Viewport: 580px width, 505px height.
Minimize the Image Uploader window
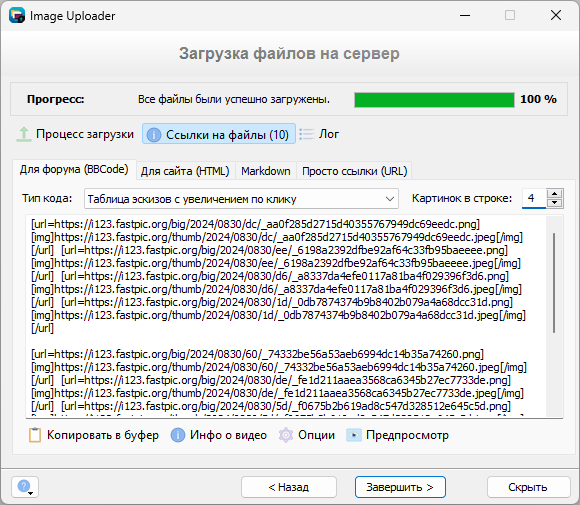pyautogui.click(x=465, y=15)
